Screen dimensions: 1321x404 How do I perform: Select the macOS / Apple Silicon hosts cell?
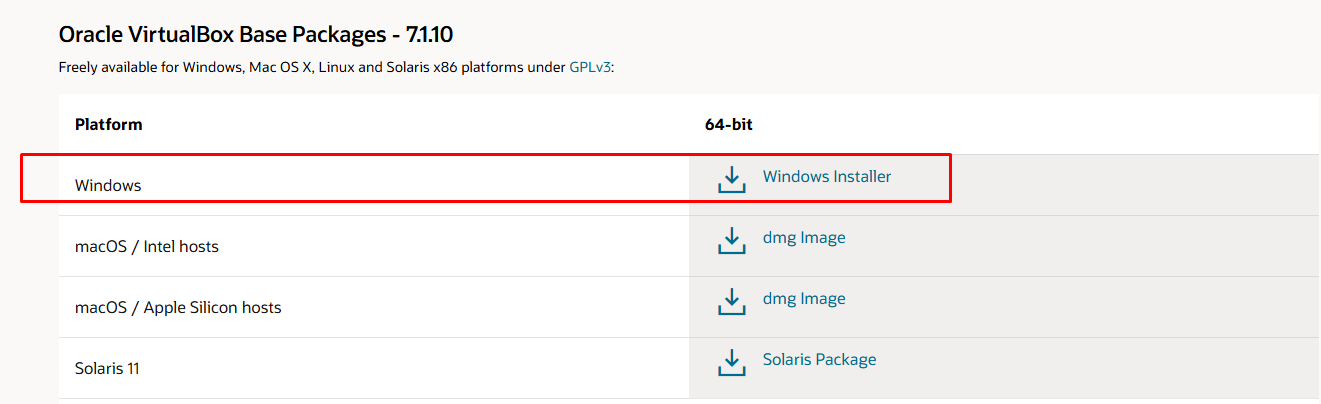(374, 307)
